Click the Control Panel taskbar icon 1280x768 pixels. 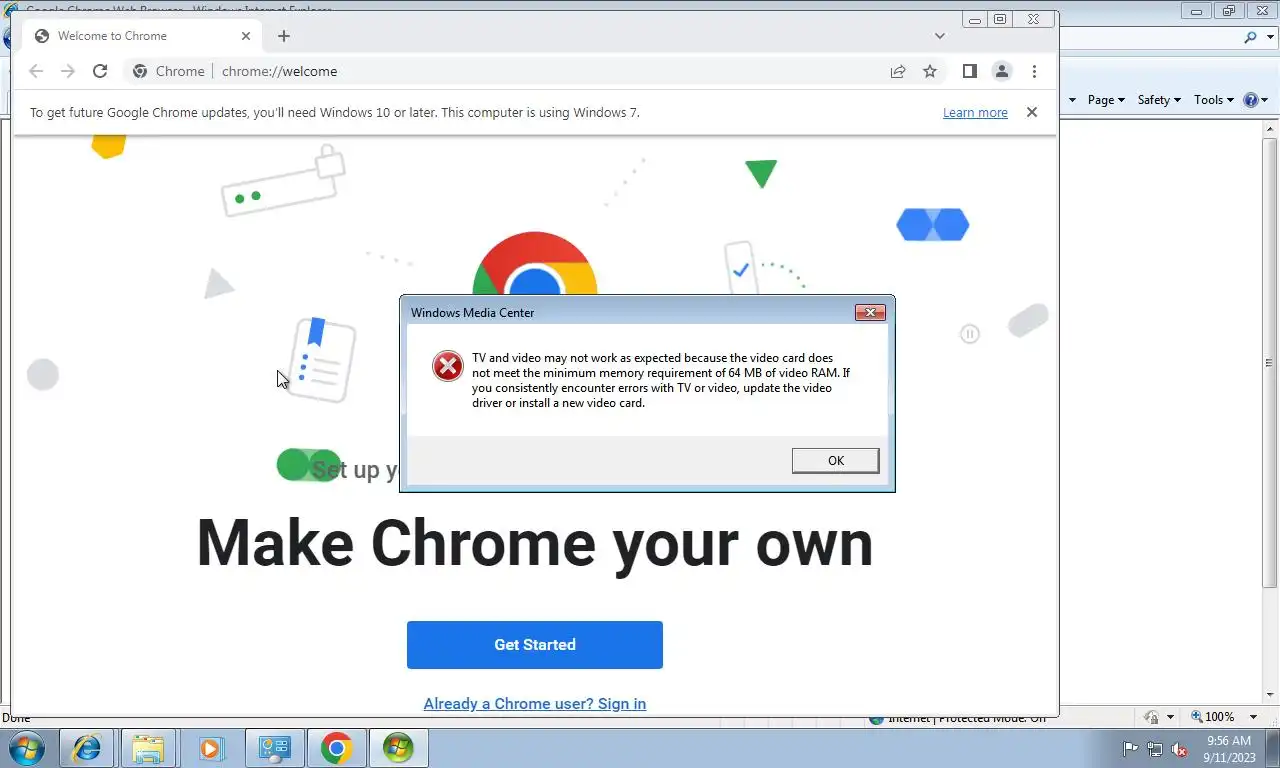[274, 748]
